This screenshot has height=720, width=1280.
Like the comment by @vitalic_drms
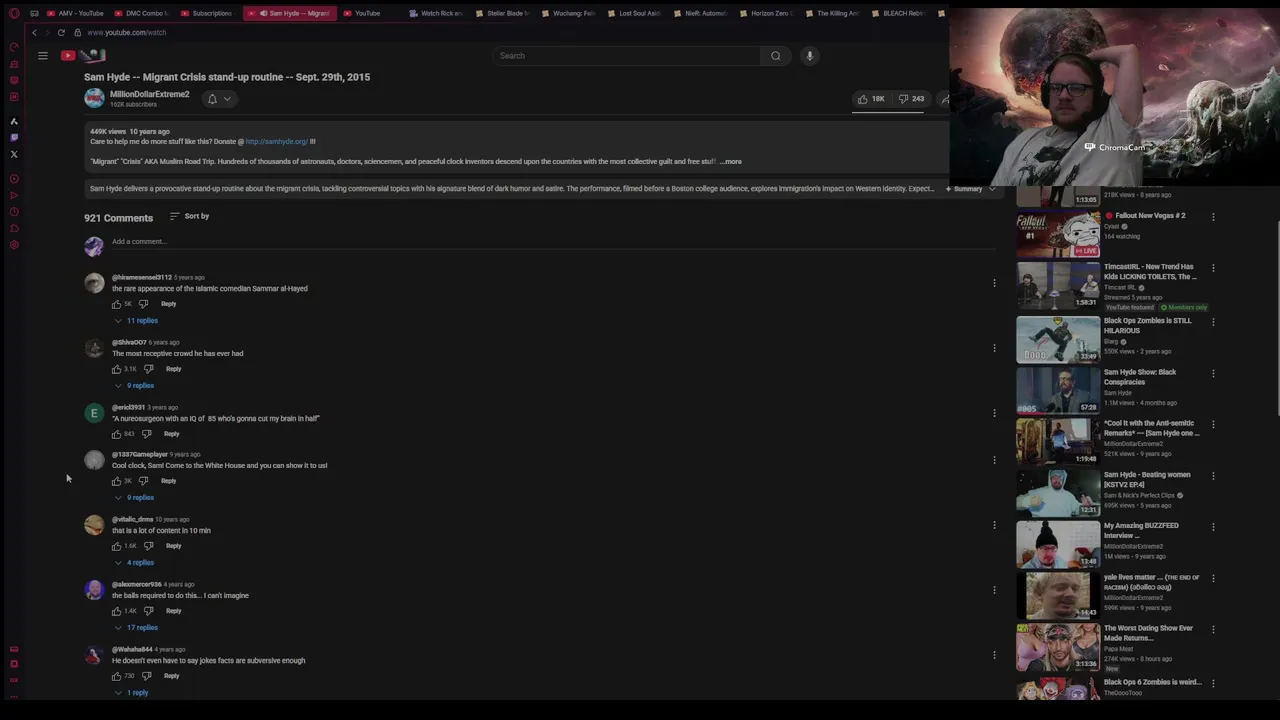pos(116,546)
